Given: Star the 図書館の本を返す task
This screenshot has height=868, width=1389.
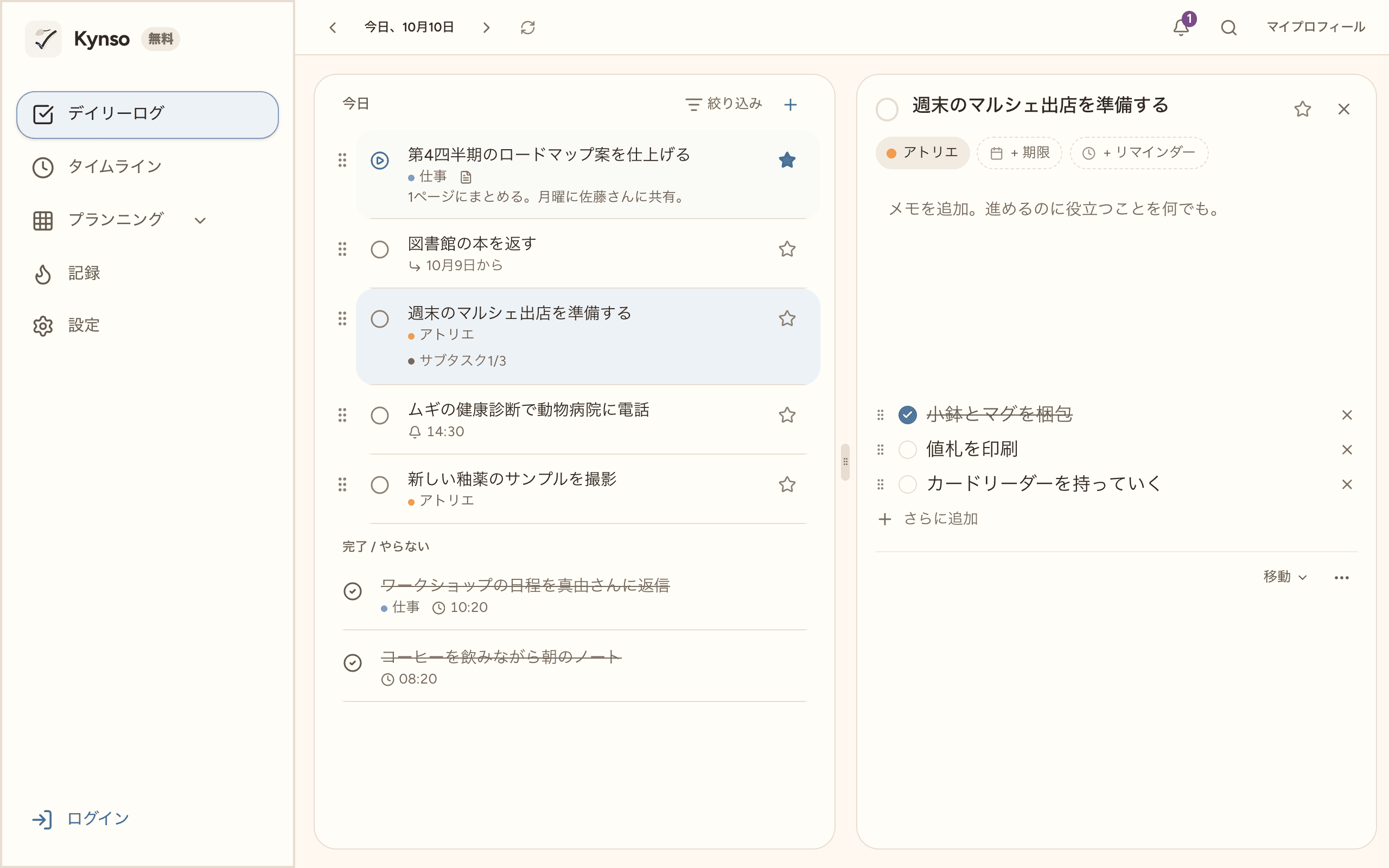Looking at the screenshot, I should 787,249.
